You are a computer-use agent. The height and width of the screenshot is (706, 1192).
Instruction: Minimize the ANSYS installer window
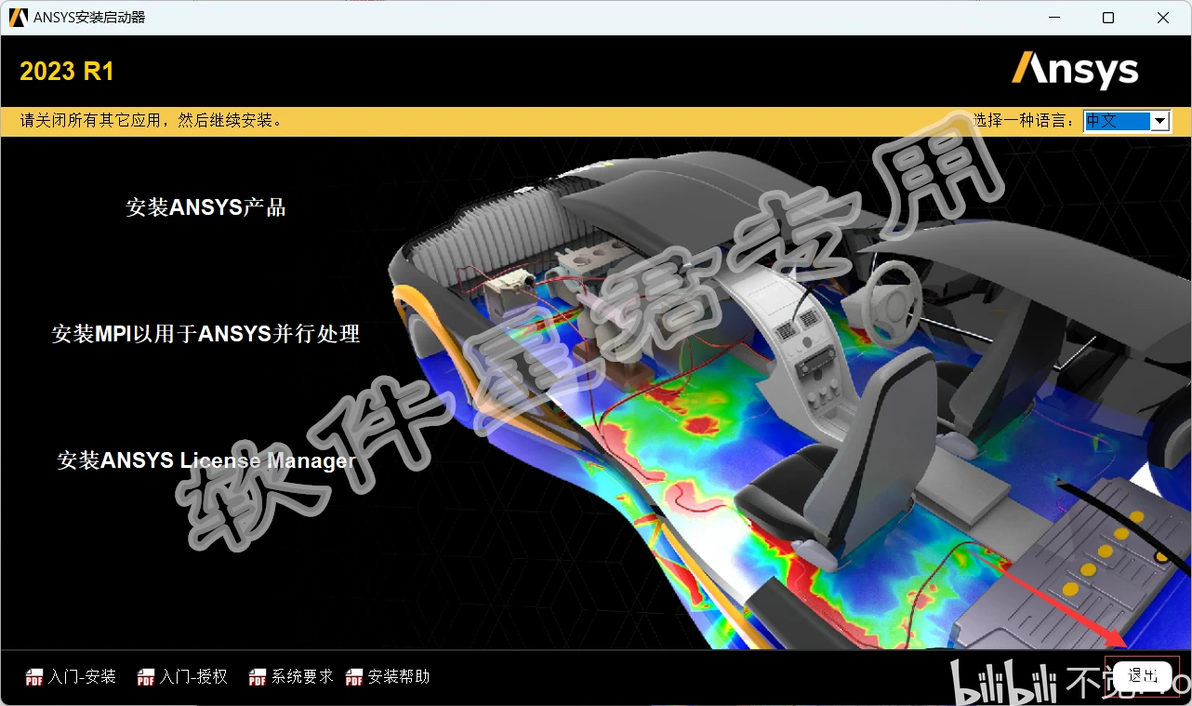1054,17
